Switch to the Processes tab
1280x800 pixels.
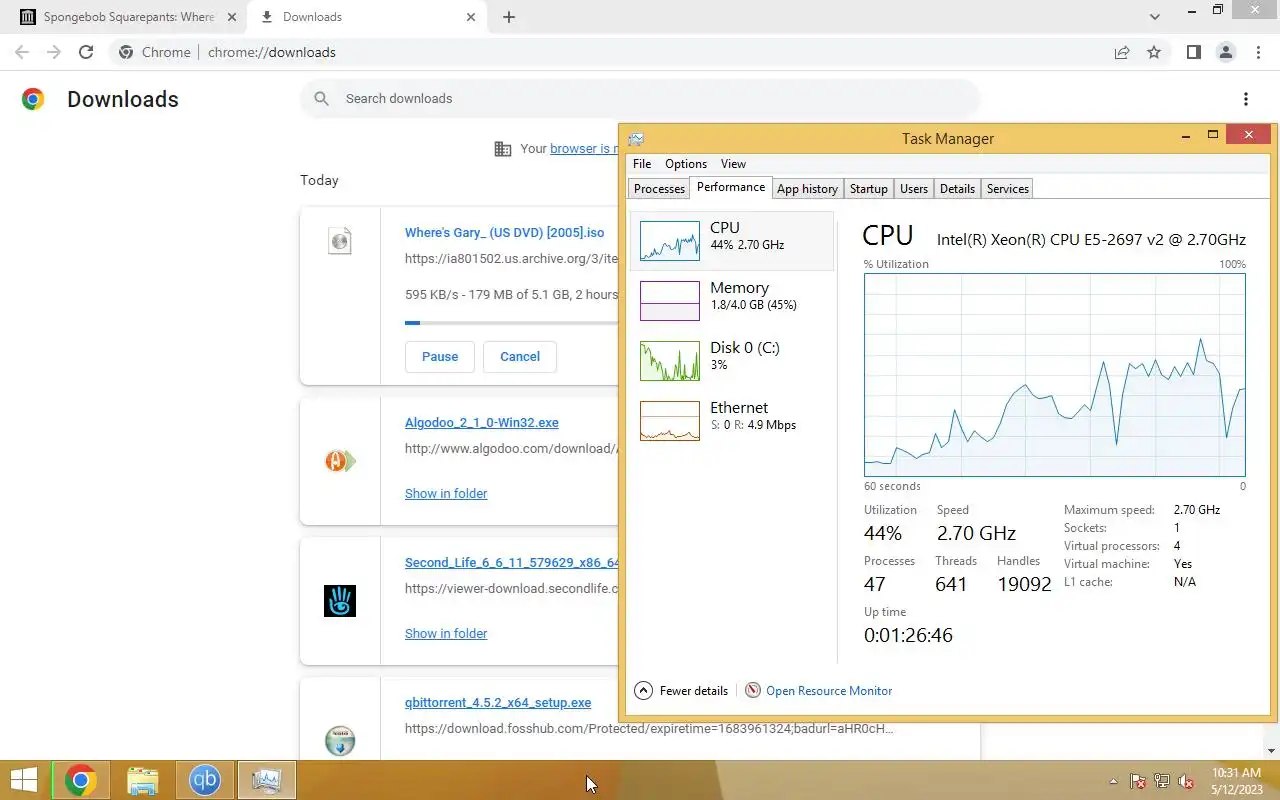point(659,189)
